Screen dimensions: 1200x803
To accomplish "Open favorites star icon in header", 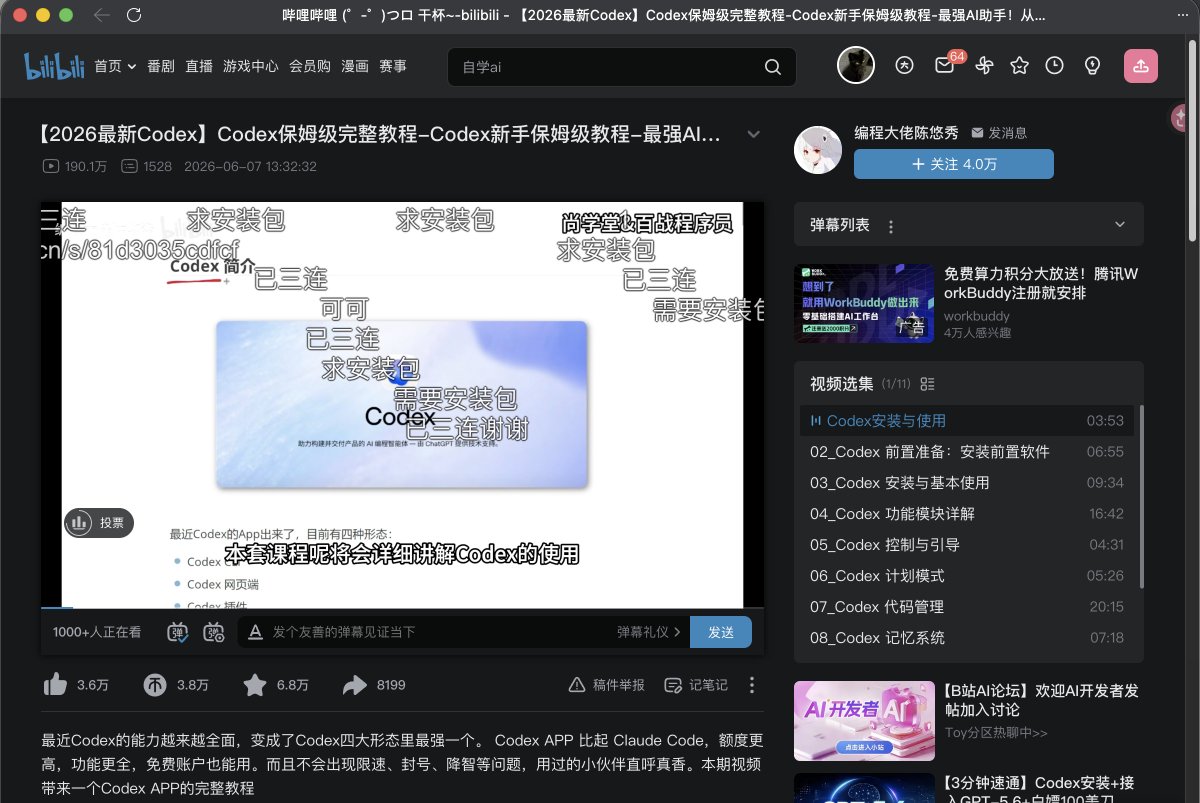I will click(x=1019, y=66).
